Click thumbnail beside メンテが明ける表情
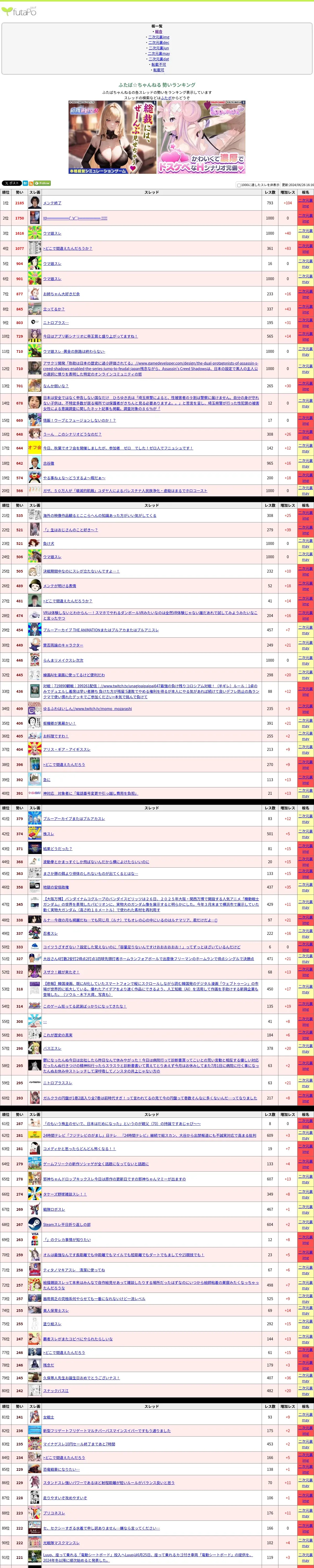Screen dimensions: 314x1568 (x=35, y=586)
